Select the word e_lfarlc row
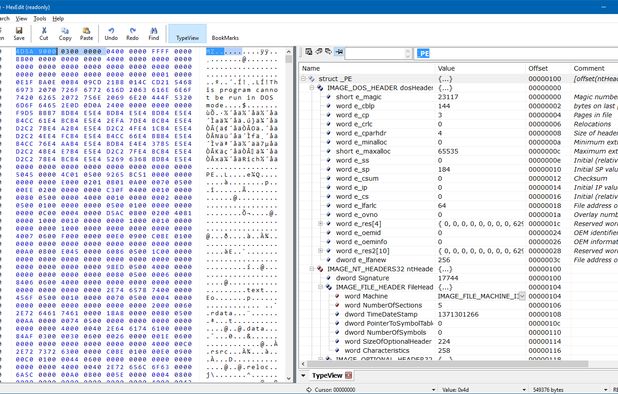 458,206
